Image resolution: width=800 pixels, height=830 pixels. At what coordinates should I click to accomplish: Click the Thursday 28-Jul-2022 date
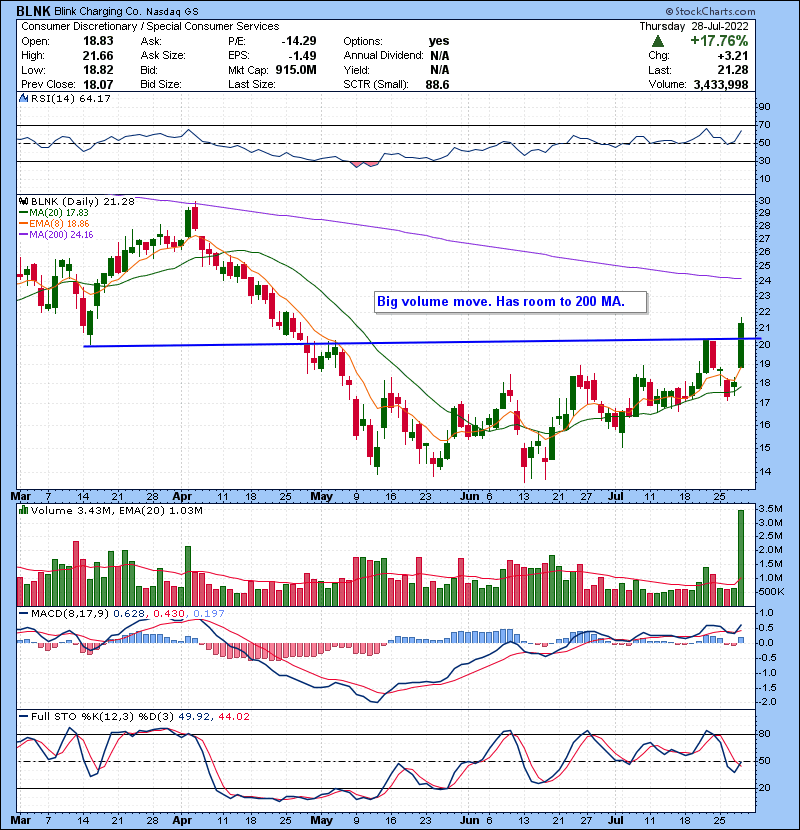point(694,26)
